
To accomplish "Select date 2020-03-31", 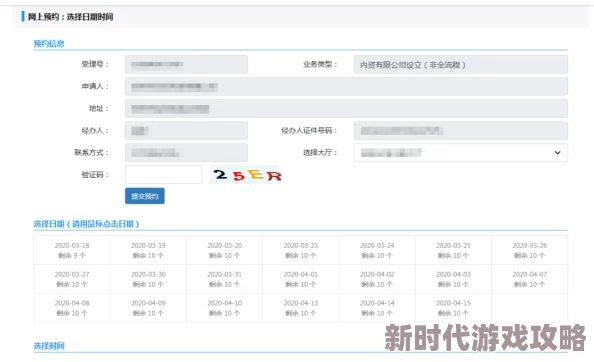I will pyautogui.click(x=225, y=279).
